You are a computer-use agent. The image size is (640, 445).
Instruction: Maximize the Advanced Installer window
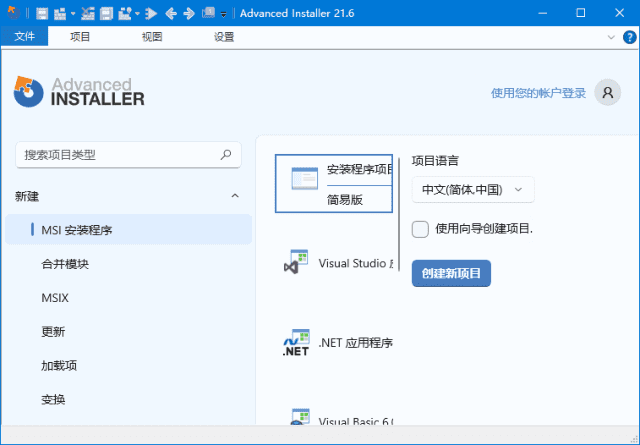(x=580, y=13)
